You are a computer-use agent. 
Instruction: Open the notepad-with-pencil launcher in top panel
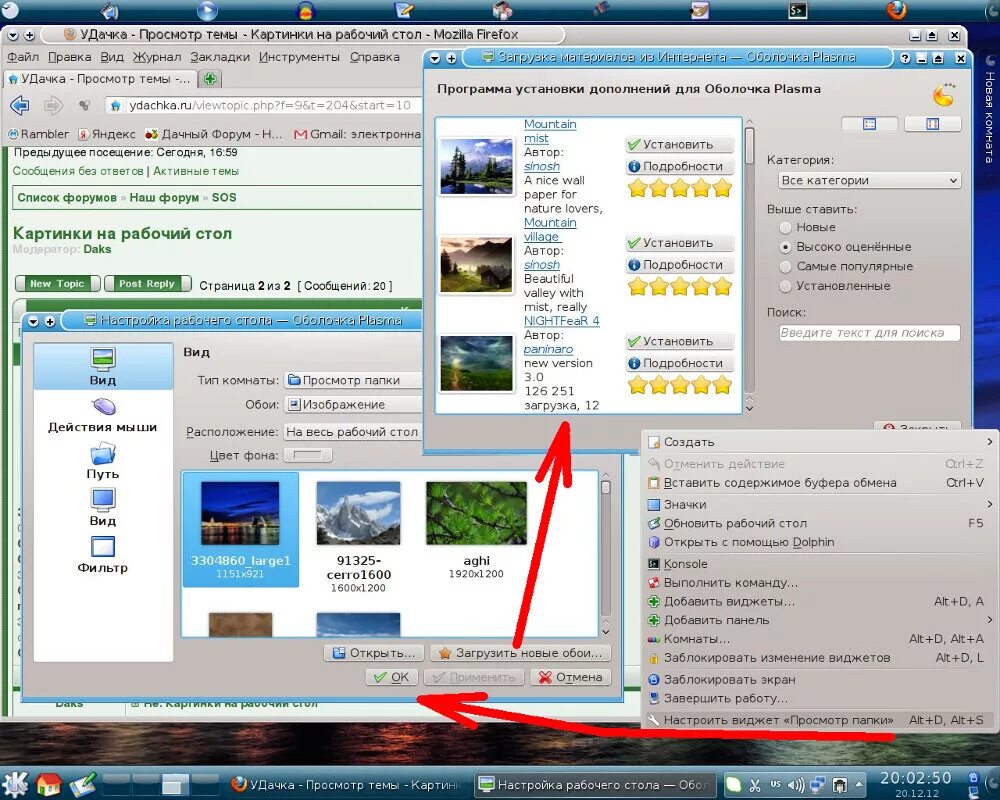point(404,10)
